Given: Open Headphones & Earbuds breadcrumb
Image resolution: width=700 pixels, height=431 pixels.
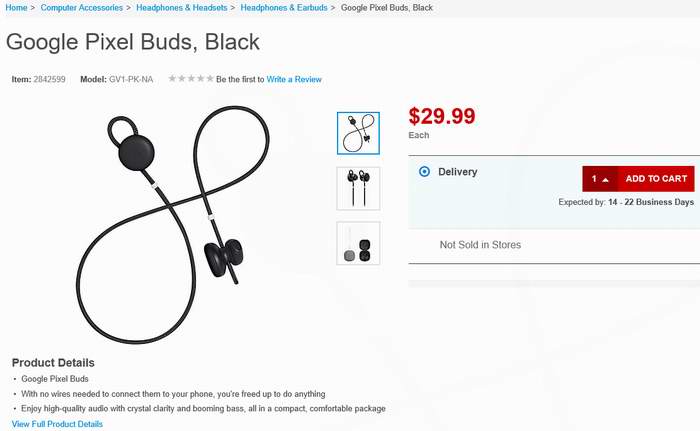Looking at the screenshot, I should pyautogui.click(x=284, y=8).
